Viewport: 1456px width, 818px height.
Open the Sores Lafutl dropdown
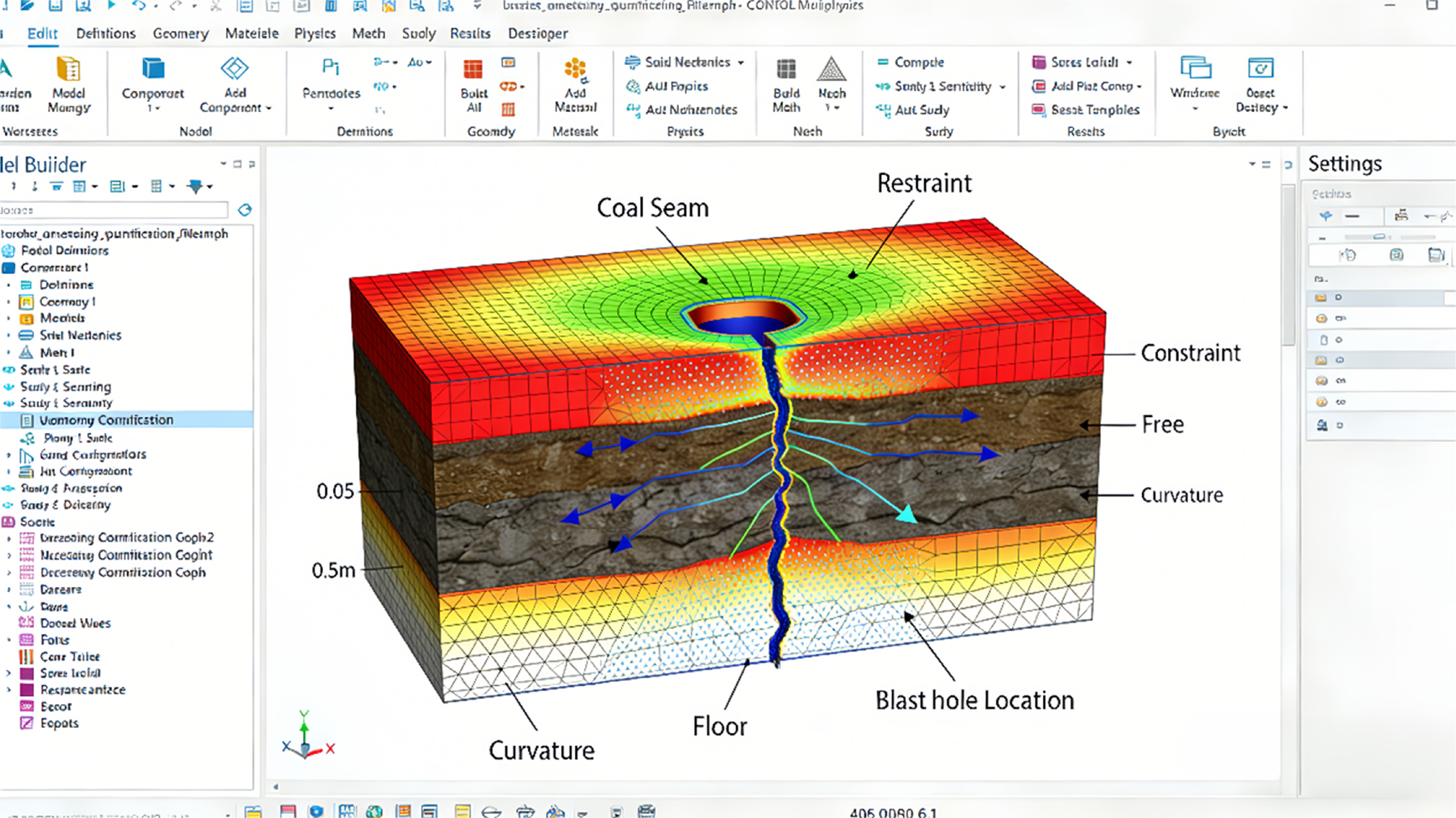click(1129, 63)
